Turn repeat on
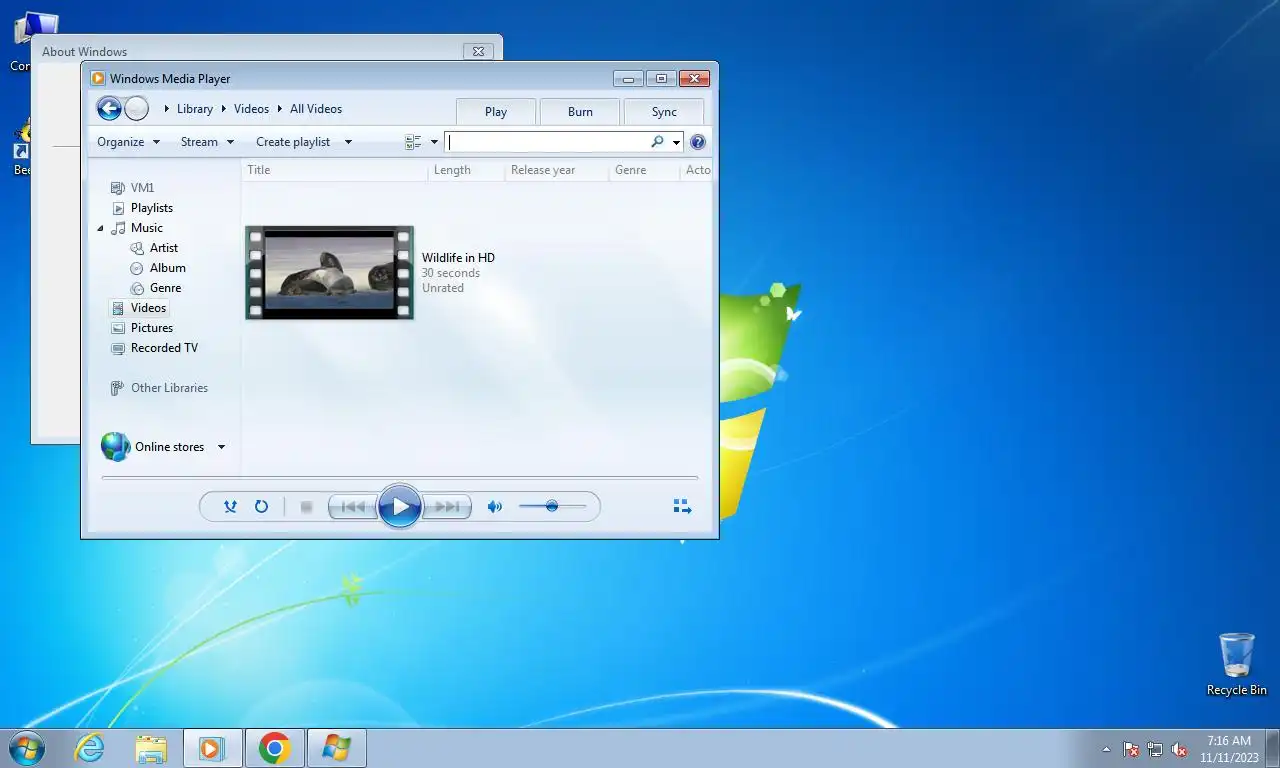 click(x=261, y=507)
